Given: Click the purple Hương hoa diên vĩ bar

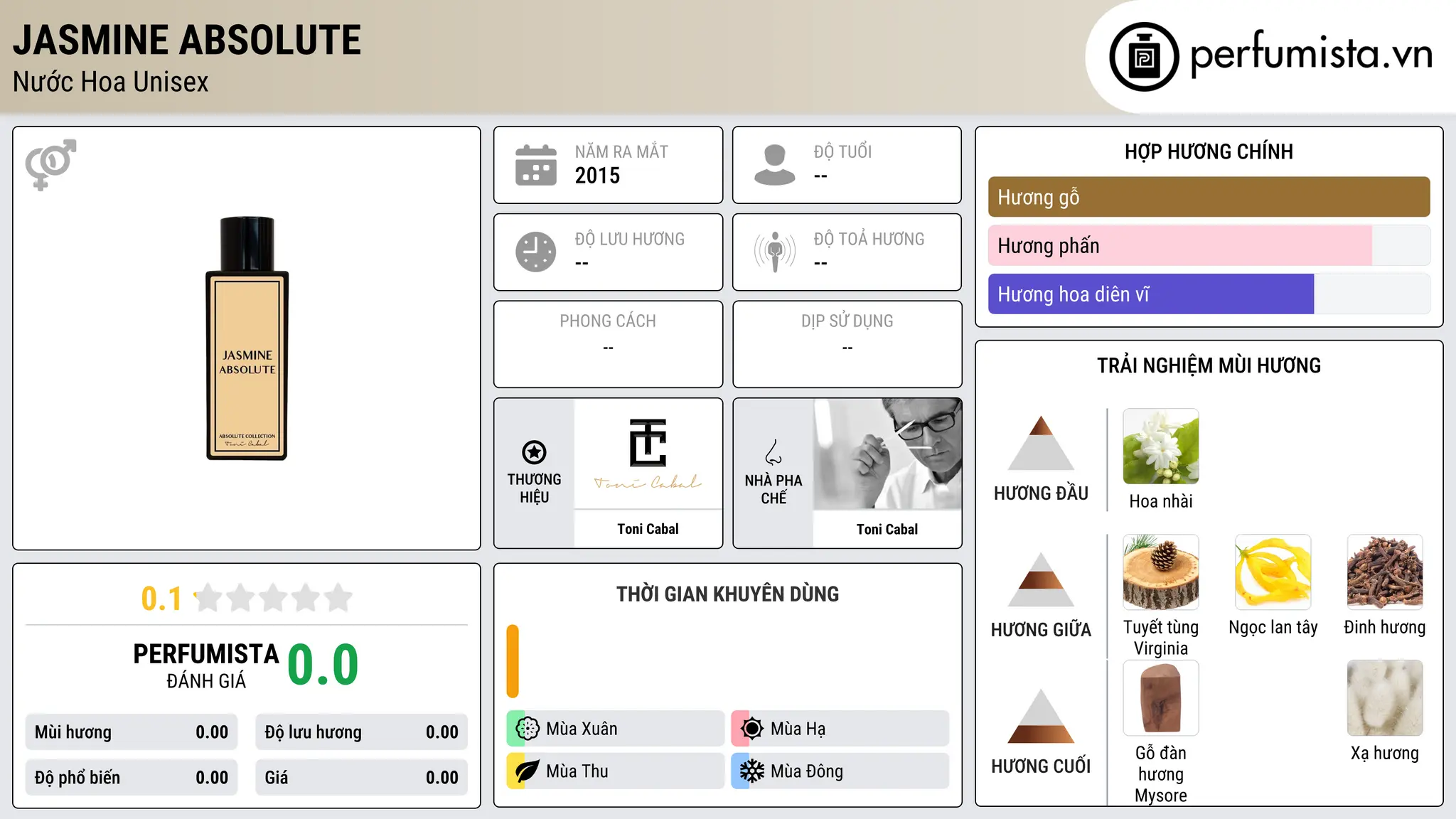Looking at the screenshot, I should (x=1151, y=294).
